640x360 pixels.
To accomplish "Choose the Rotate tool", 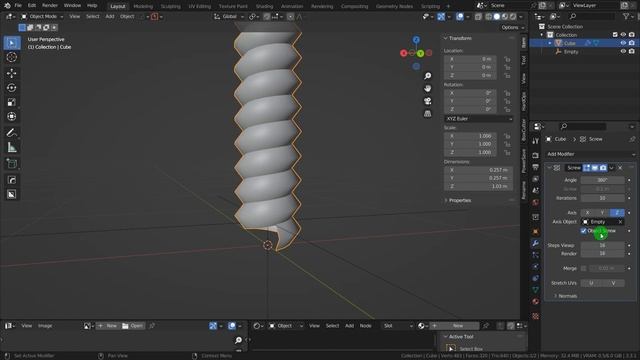I will tap(12, 88).
